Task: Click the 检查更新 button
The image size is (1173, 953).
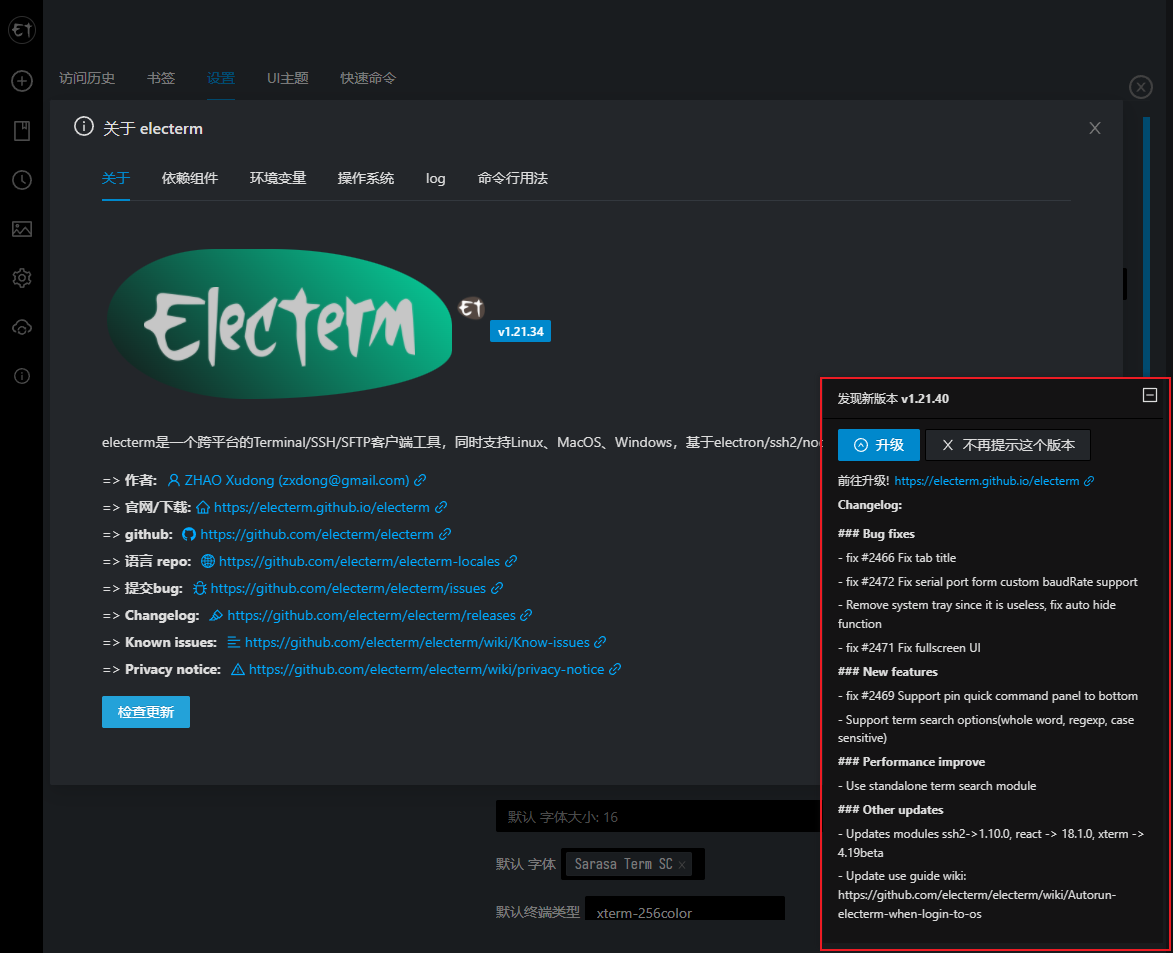Action: click(x=145, y=711)
